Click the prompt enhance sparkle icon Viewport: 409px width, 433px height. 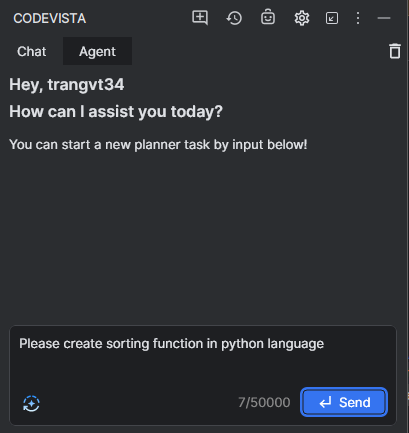[x=31, y=403]
